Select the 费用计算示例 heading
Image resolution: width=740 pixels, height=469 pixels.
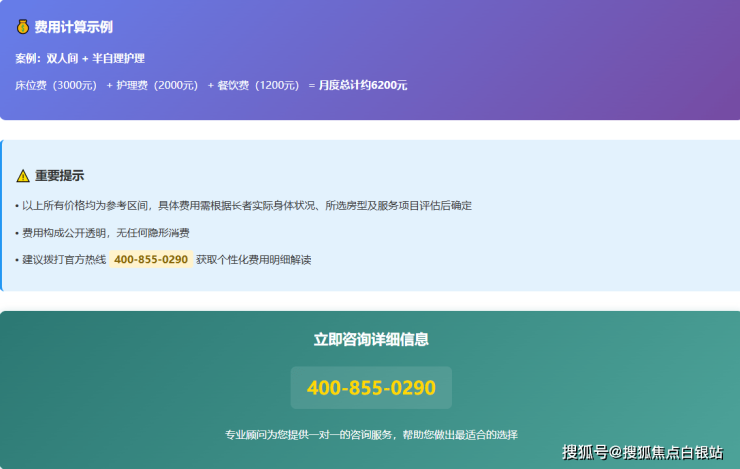[x=73, y=27]
